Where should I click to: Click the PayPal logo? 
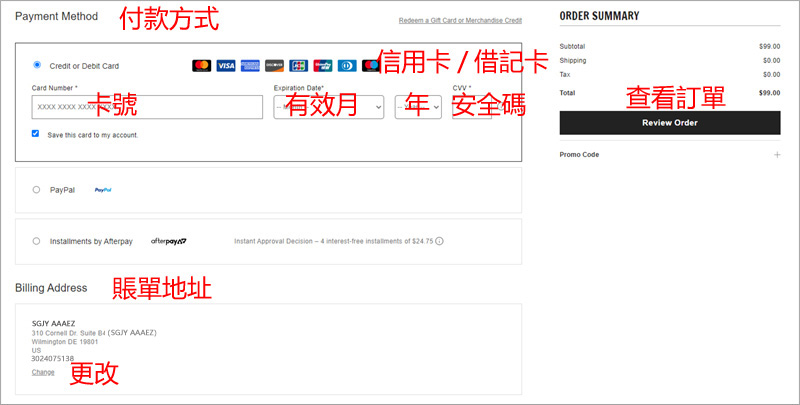point(103,189)
